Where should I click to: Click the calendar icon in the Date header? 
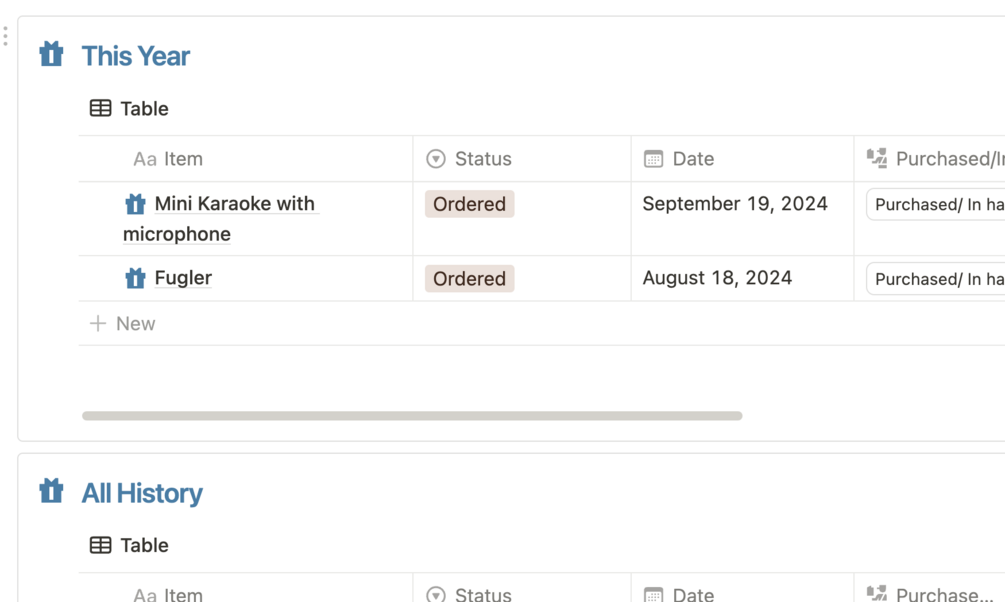click(653, 159)
